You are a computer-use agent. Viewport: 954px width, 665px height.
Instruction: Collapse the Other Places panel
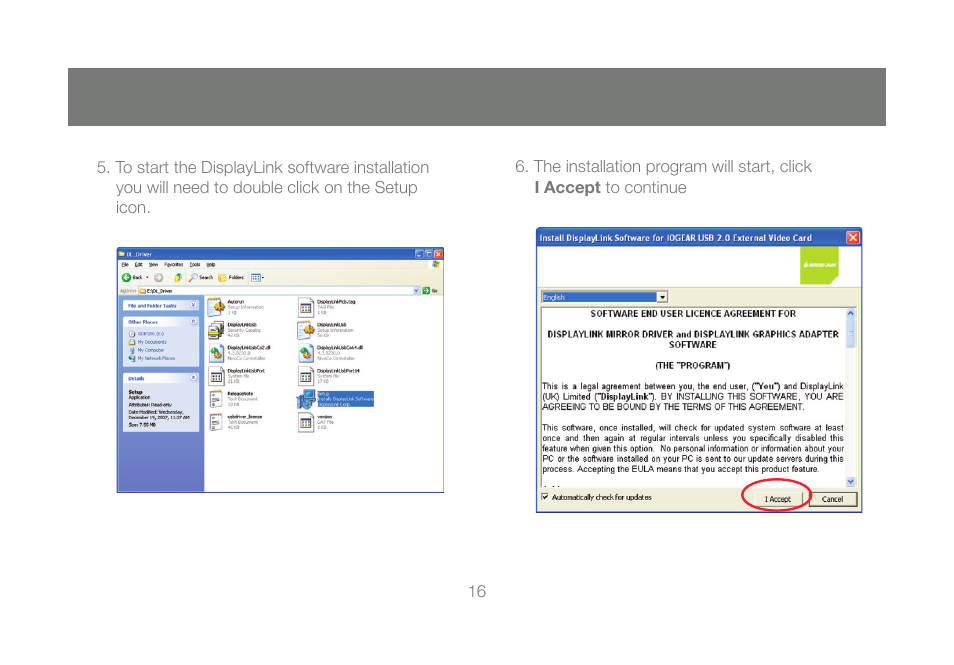(x=193, y=321)
